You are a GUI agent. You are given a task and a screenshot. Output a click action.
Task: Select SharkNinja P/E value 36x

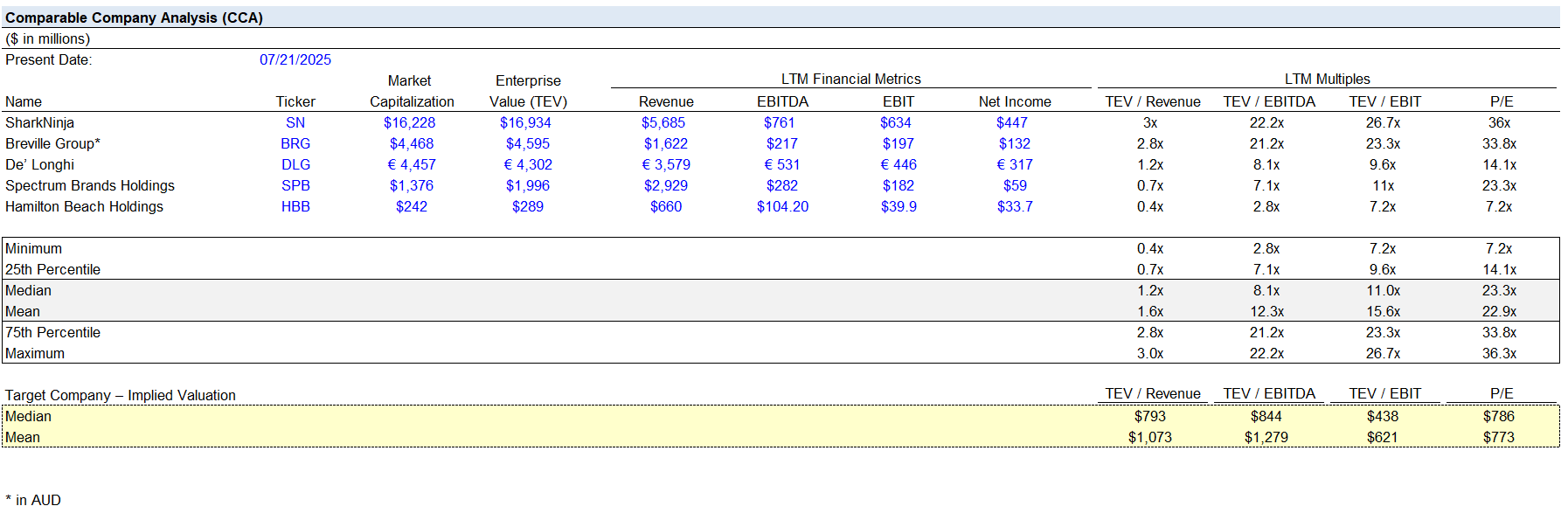pos(1500,122)
